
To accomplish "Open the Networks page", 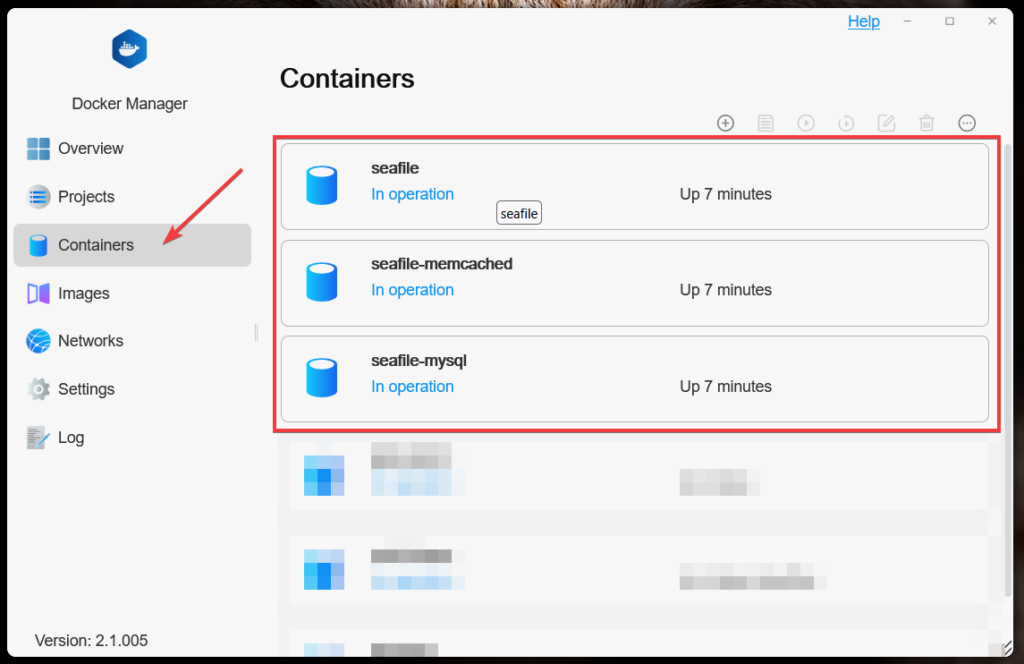I will [x=90, y=341].
